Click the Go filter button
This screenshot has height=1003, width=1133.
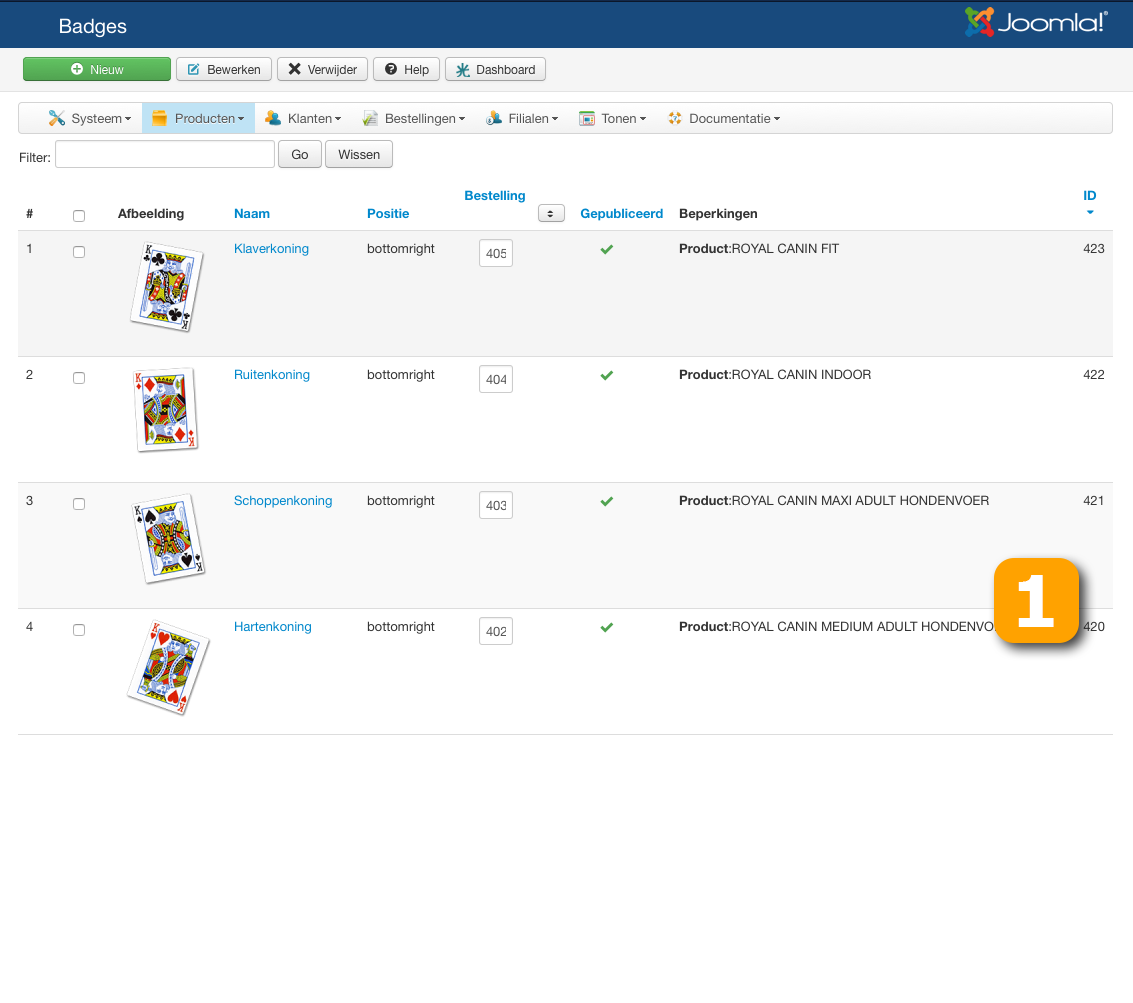coord(300,155)
